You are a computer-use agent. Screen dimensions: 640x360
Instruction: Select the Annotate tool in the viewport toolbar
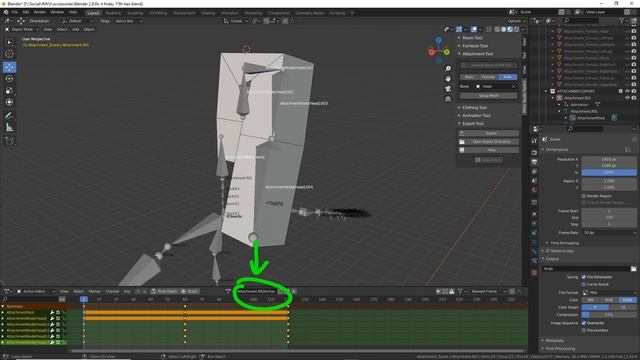point(9,116)
